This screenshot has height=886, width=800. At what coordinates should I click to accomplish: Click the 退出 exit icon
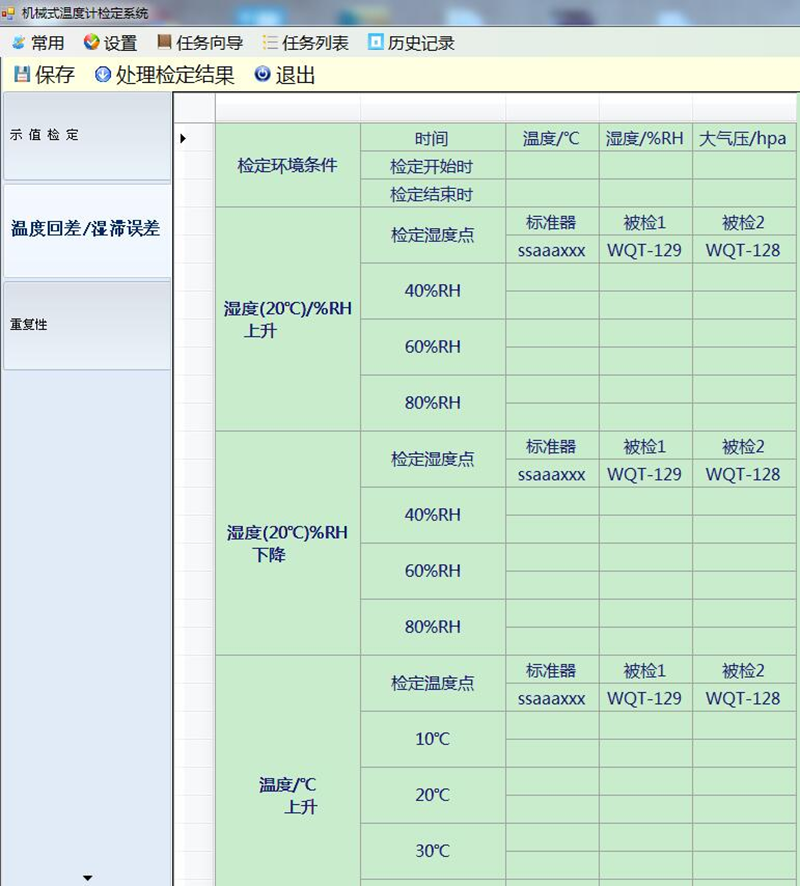point(262,74)
